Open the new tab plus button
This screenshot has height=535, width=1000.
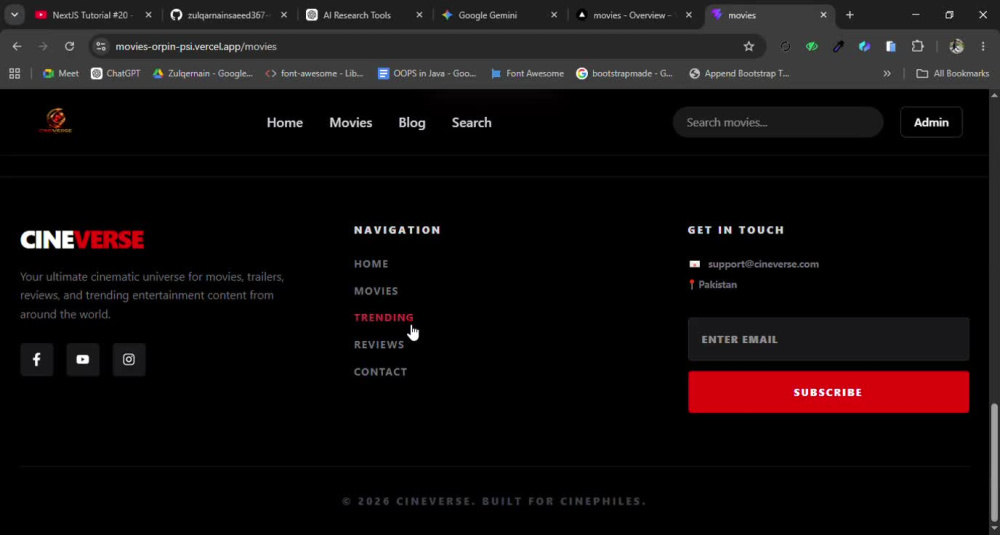click(x=849, y=15)
